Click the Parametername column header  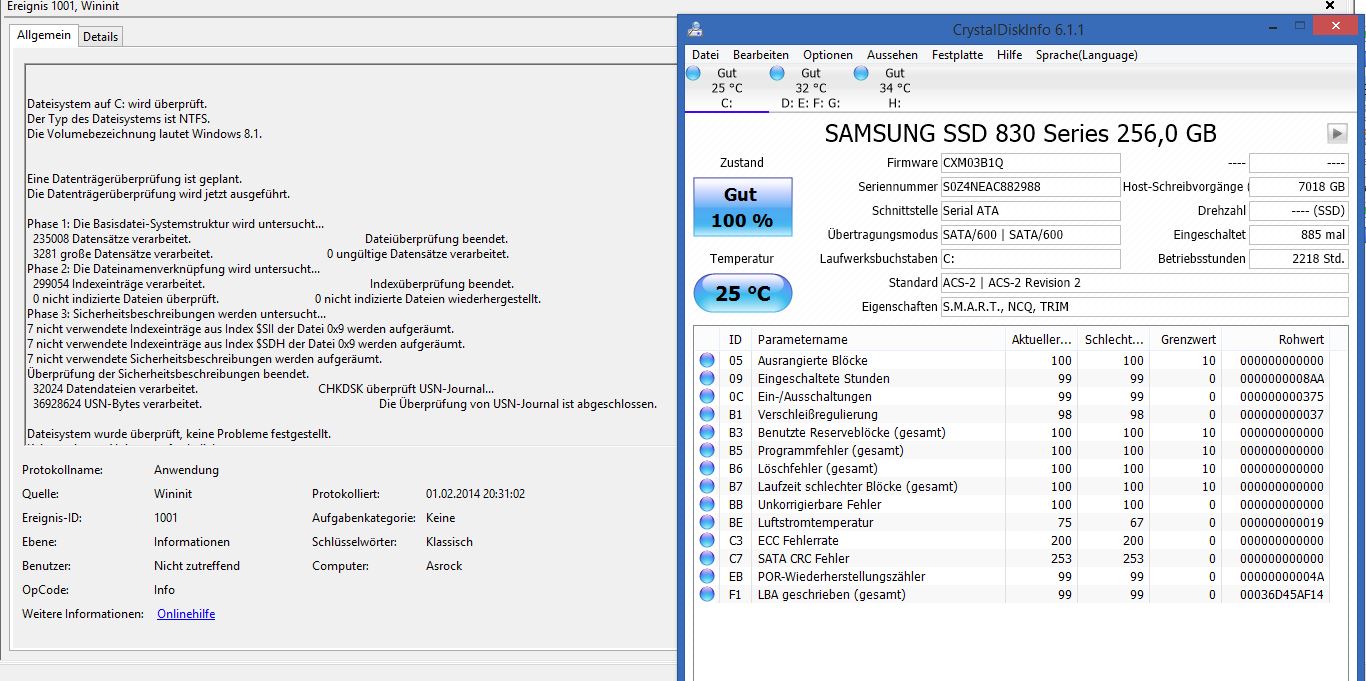click(x=878, y=340)
